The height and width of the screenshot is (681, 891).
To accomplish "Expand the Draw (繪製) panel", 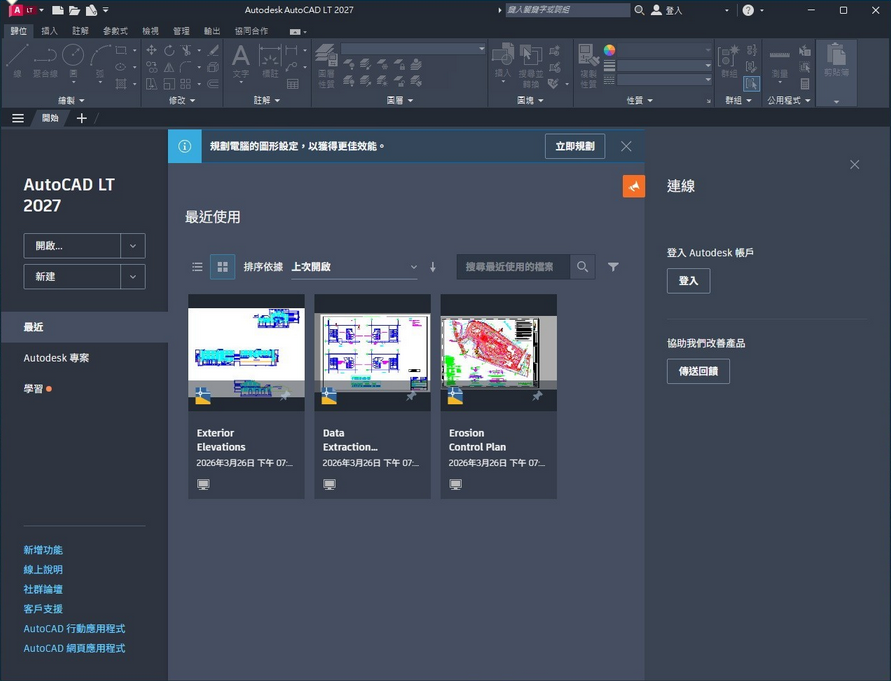I will (x=71, y=100).
